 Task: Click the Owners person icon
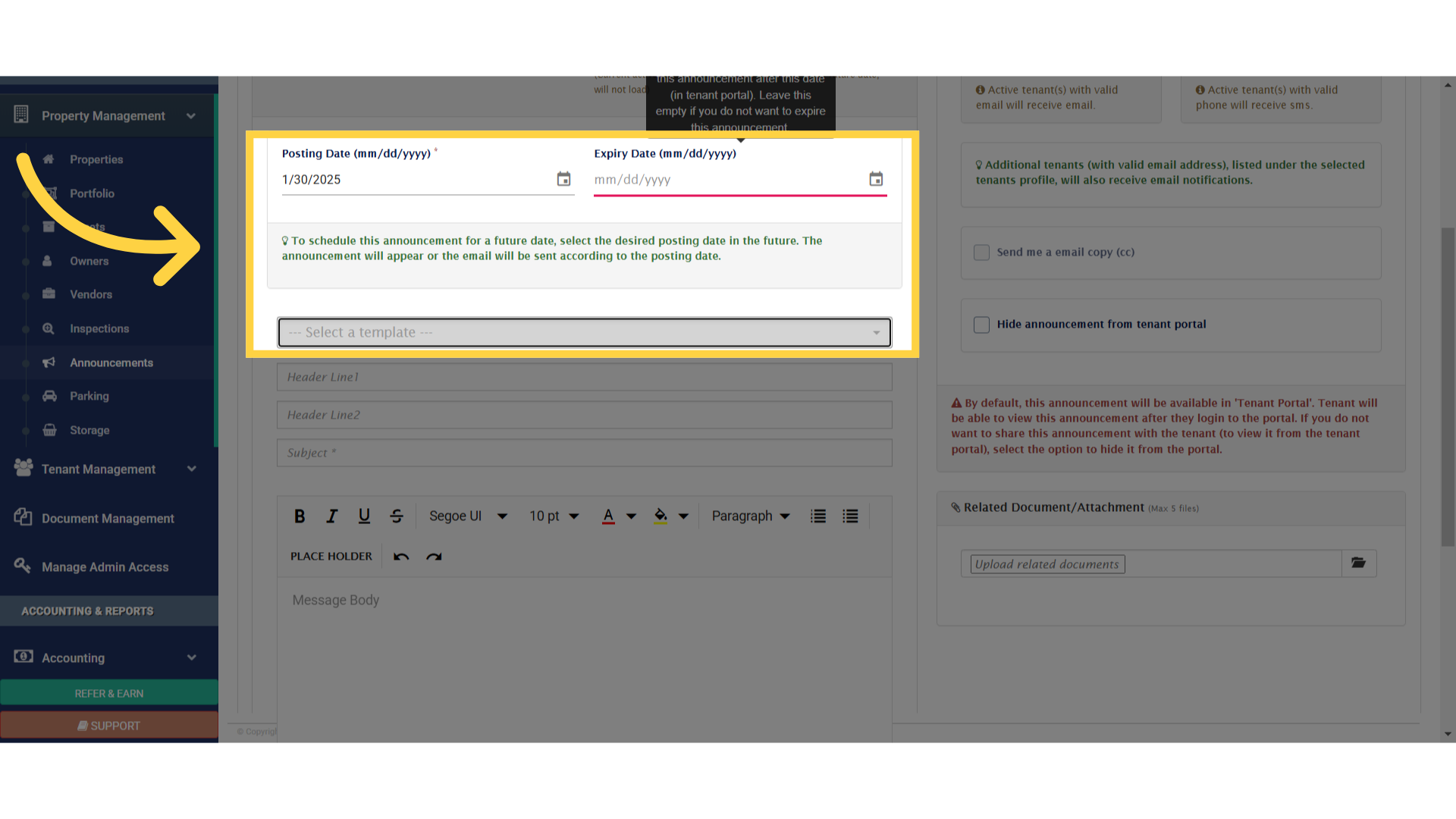(x=48, y=261)
